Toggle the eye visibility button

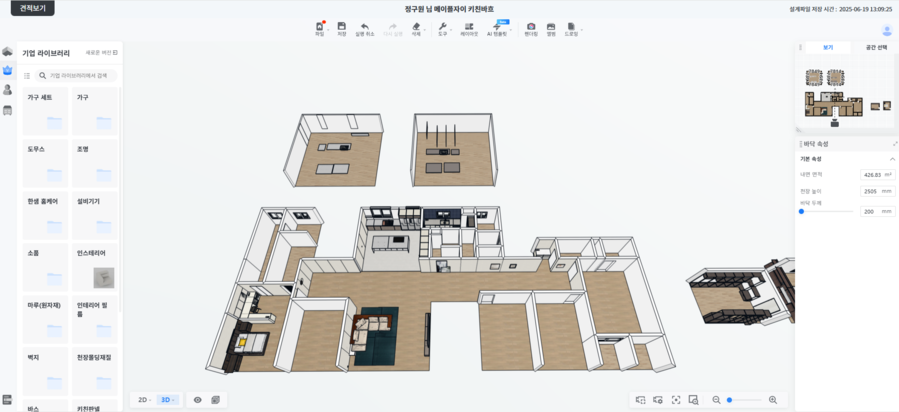coord(198,400)
